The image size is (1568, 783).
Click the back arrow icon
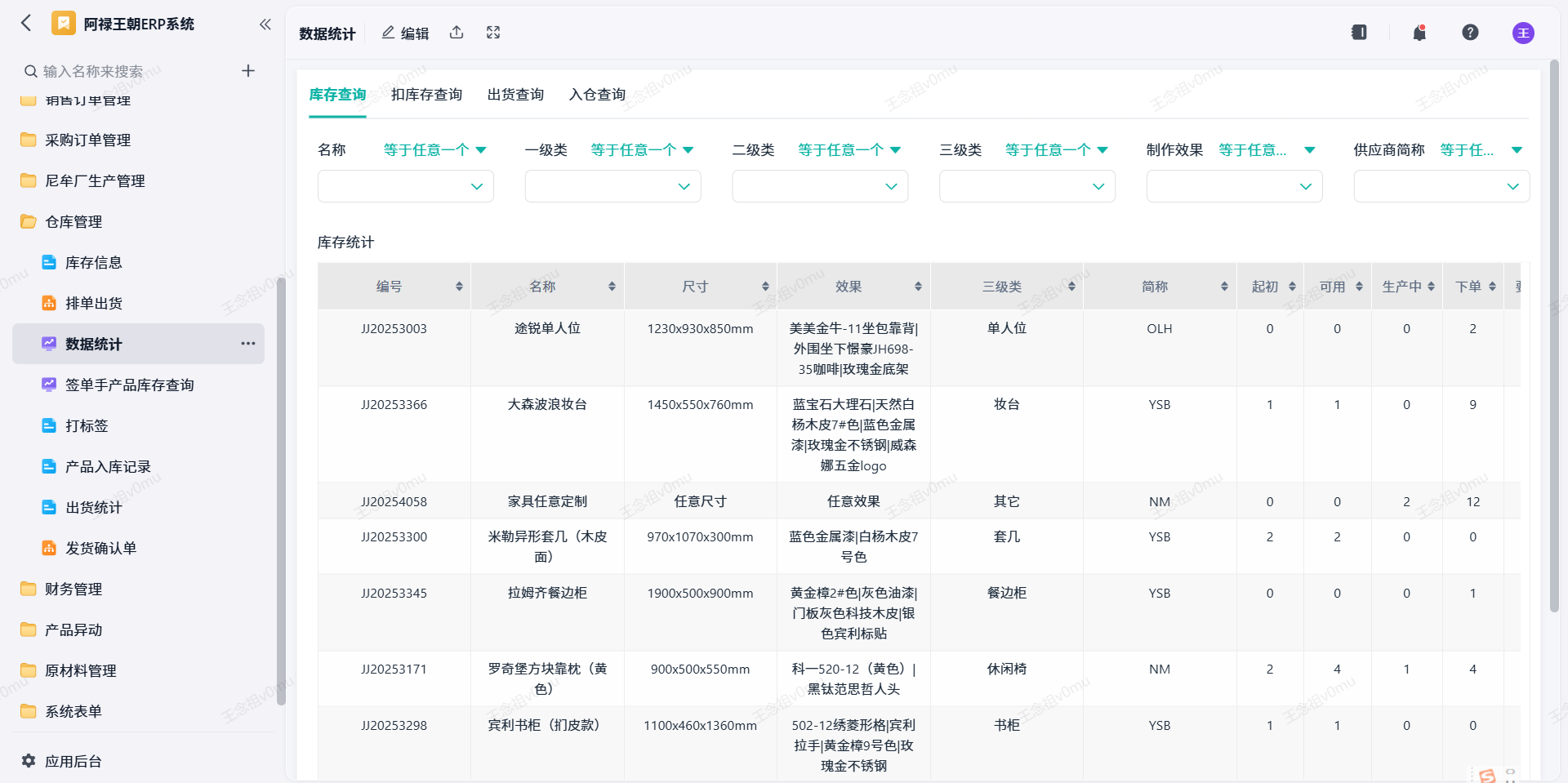(x=26, y=23)
